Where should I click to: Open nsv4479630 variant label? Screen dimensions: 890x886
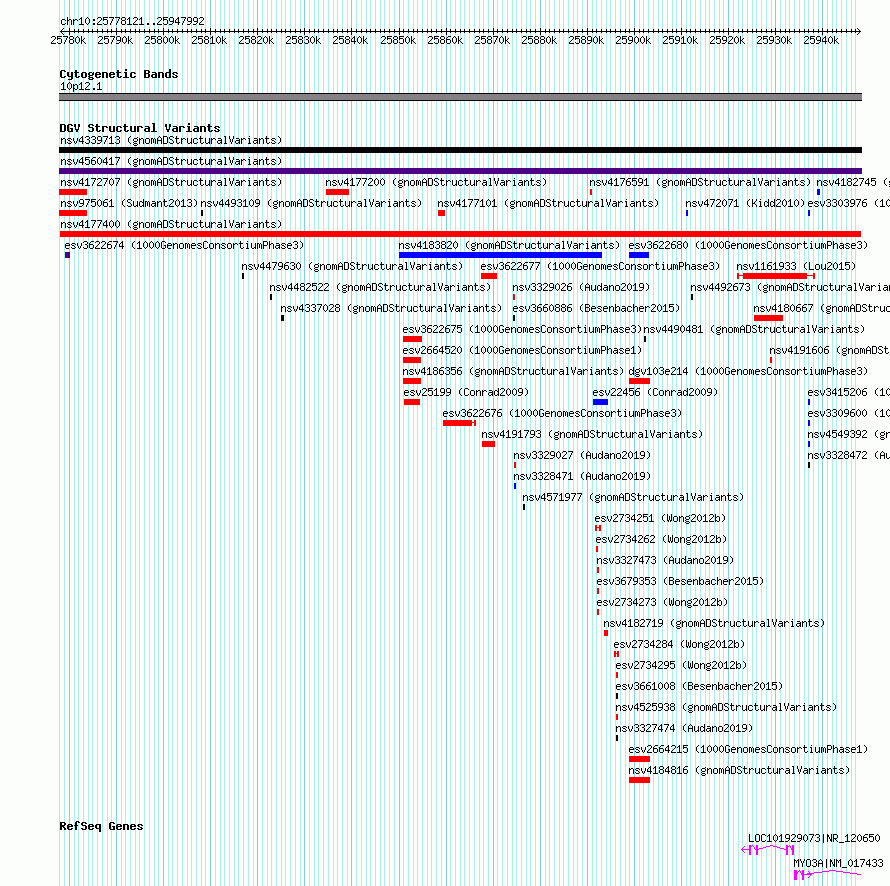352,266
